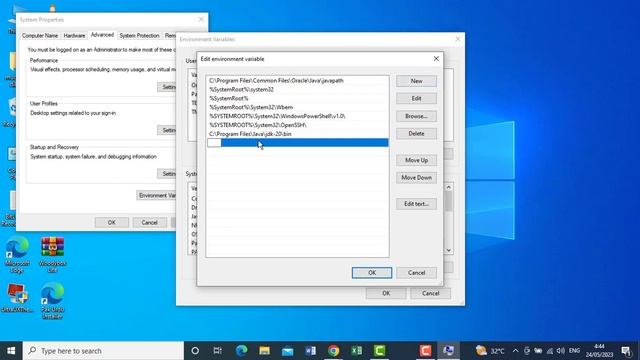Screen dimensions: 640x360
Task: Select the red monitor shield desktop icon
Action: [17, 298]
